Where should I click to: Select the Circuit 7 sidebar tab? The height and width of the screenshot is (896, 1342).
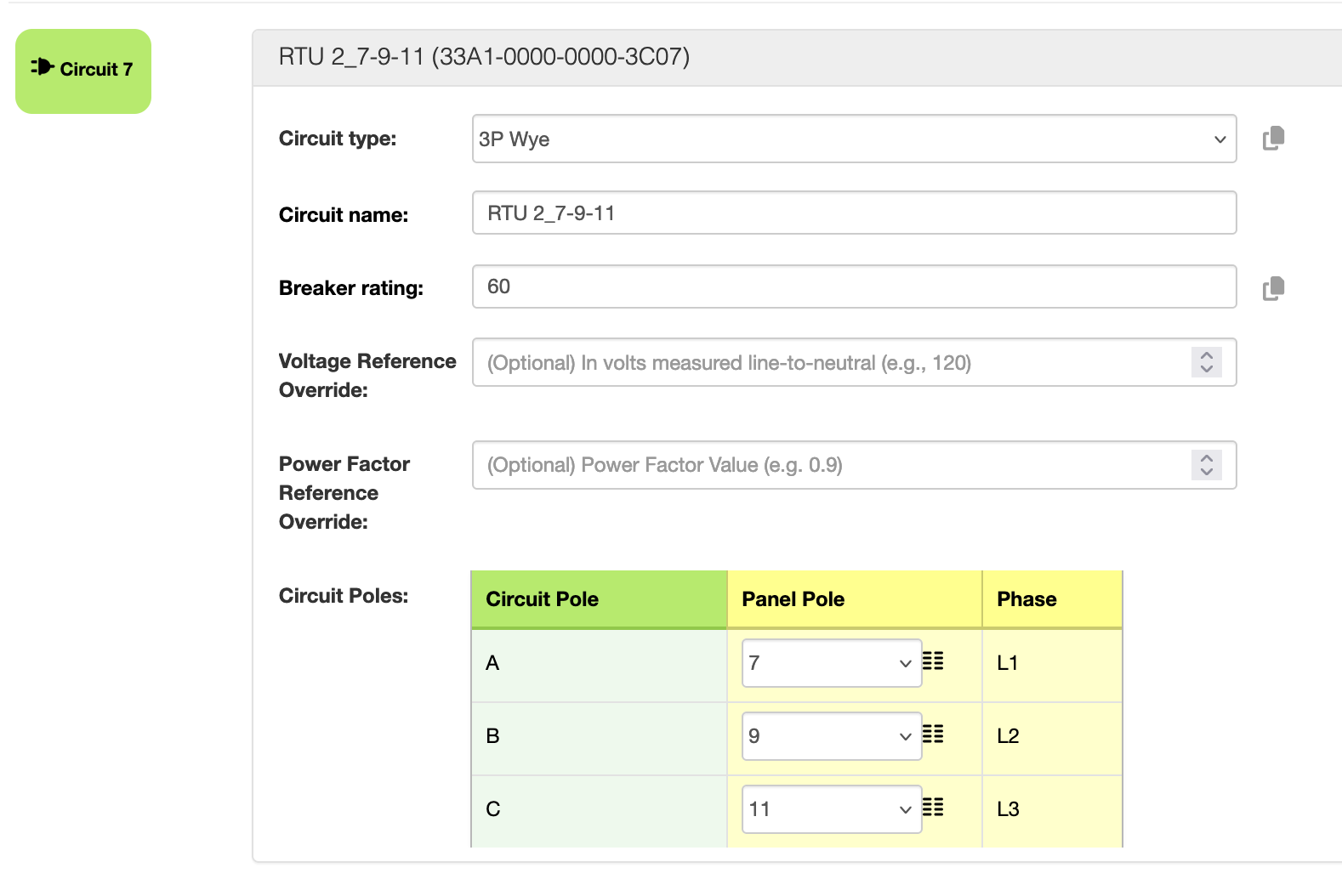tap(83, 71)
